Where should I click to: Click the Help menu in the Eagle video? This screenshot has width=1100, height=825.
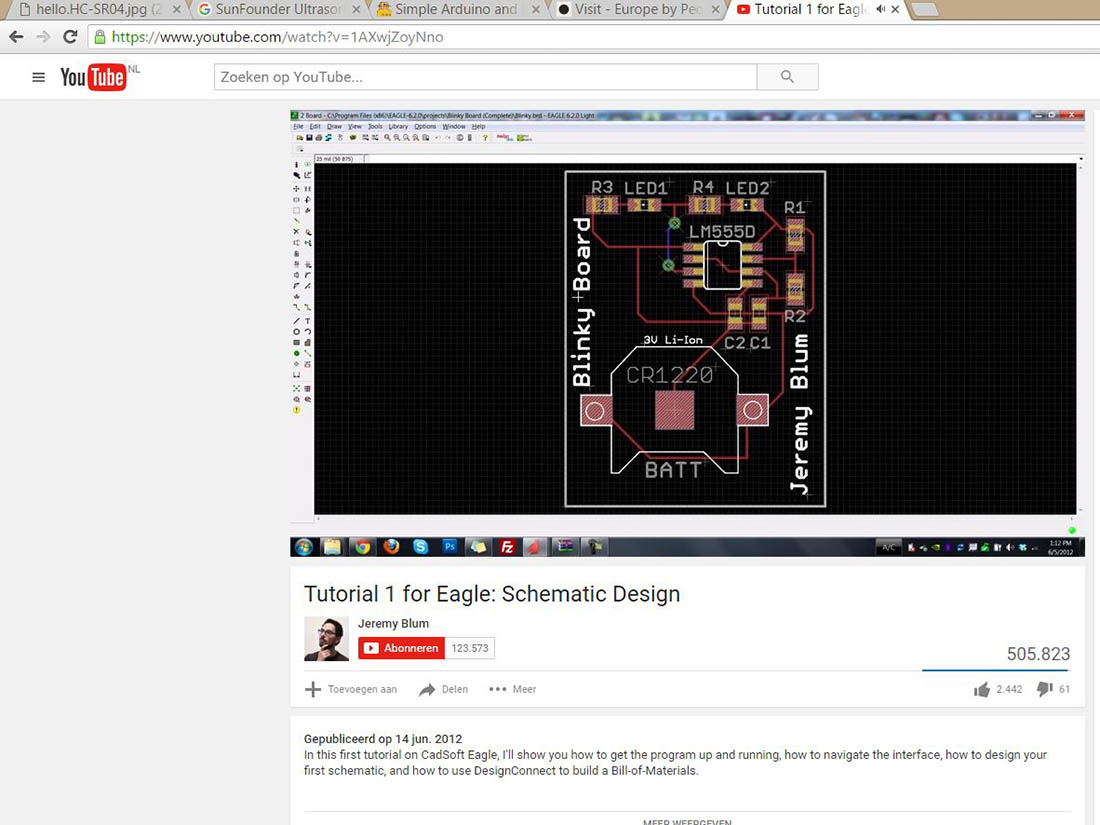[x=478, y=127]
